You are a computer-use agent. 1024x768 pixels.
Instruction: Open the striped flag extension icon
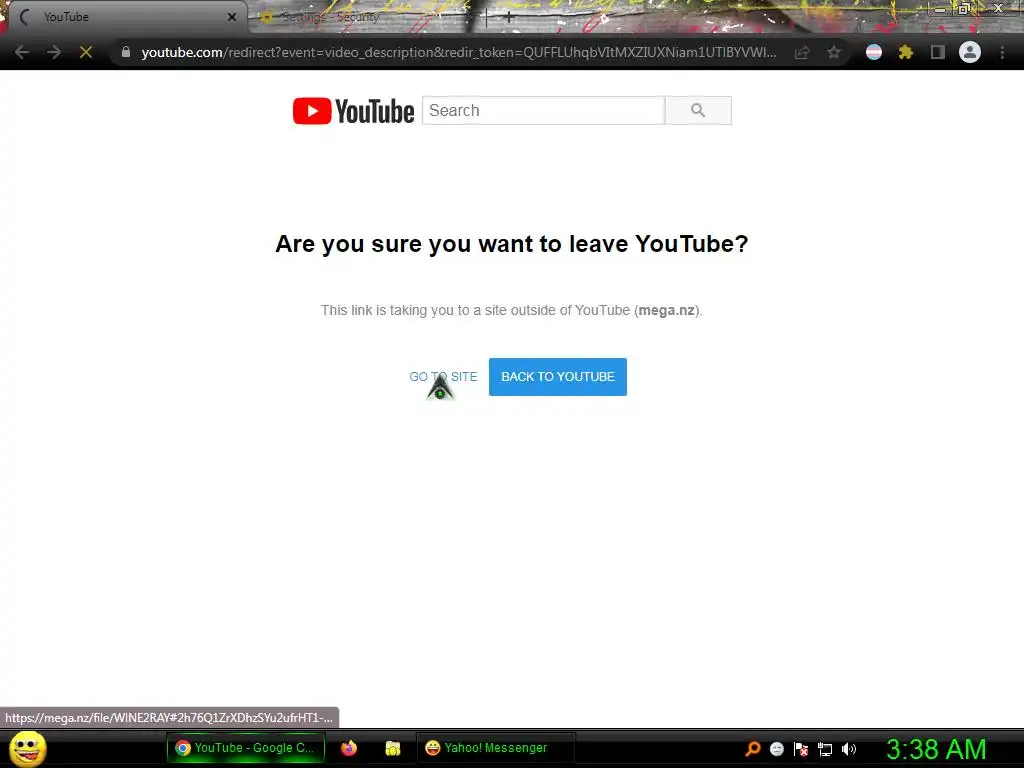coord(874,52)
